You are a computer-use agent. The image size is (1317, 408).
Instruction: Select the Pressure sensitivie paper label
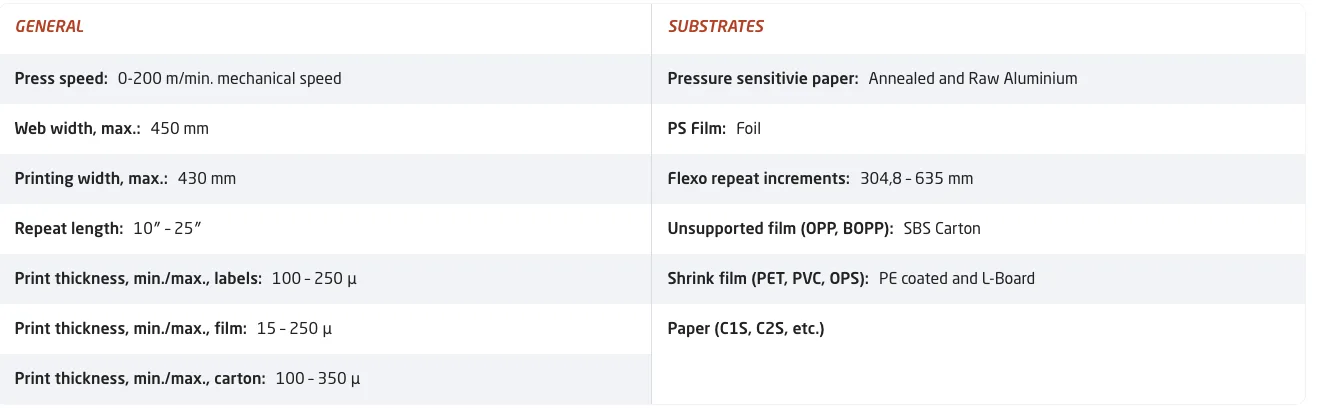click(x=763, y=78)
